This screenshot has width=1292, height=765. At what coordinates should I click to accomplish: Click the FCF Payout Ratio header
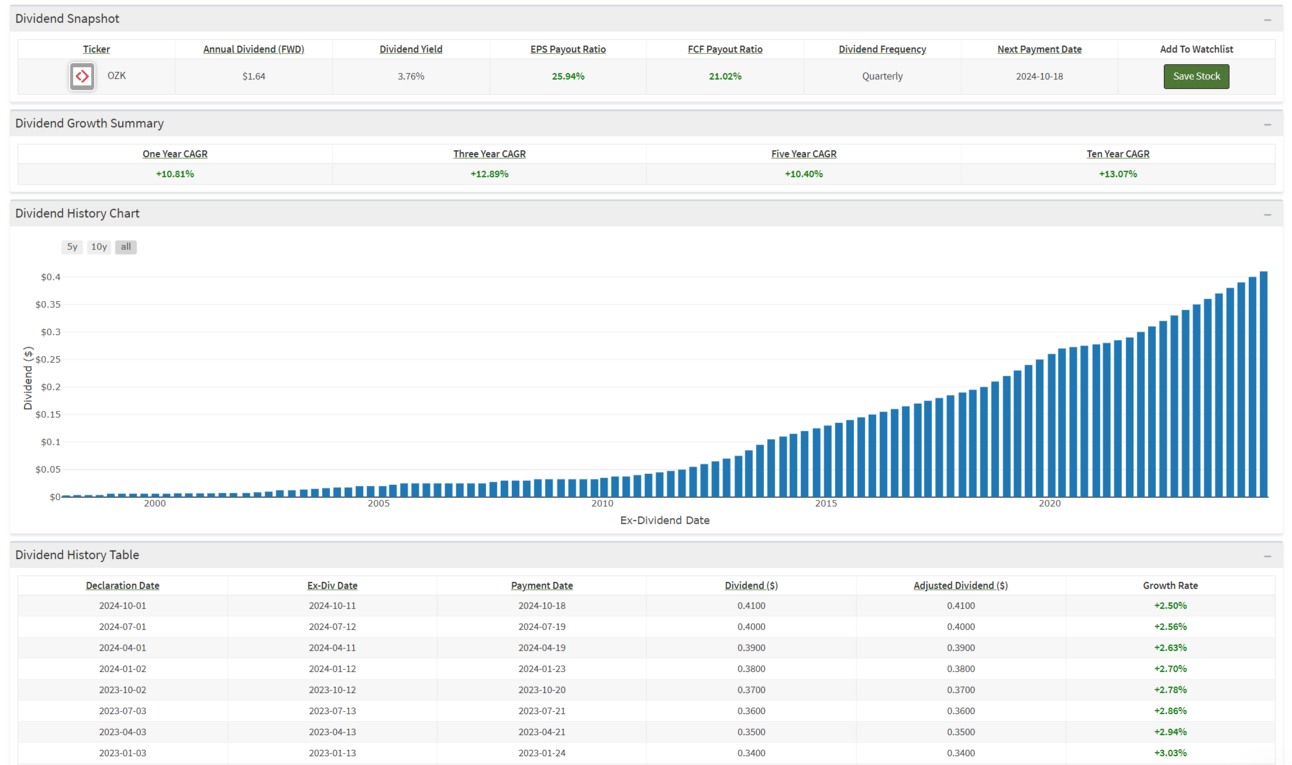pos(725,49)
